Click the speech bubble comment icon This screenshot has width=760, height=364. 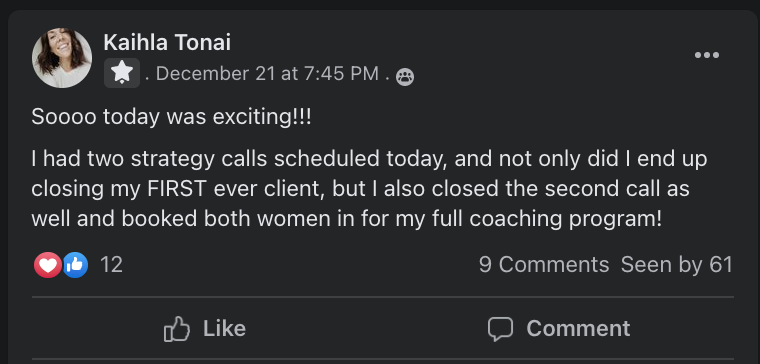pos(500,329)
